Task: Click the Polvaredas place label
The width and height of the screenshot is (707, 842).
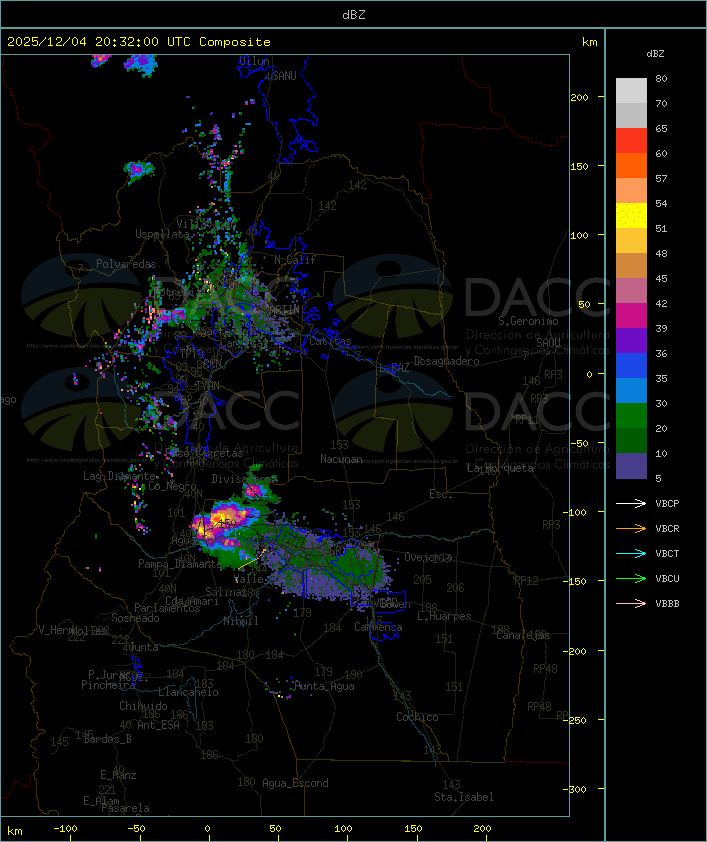Action: click(126, 264)
